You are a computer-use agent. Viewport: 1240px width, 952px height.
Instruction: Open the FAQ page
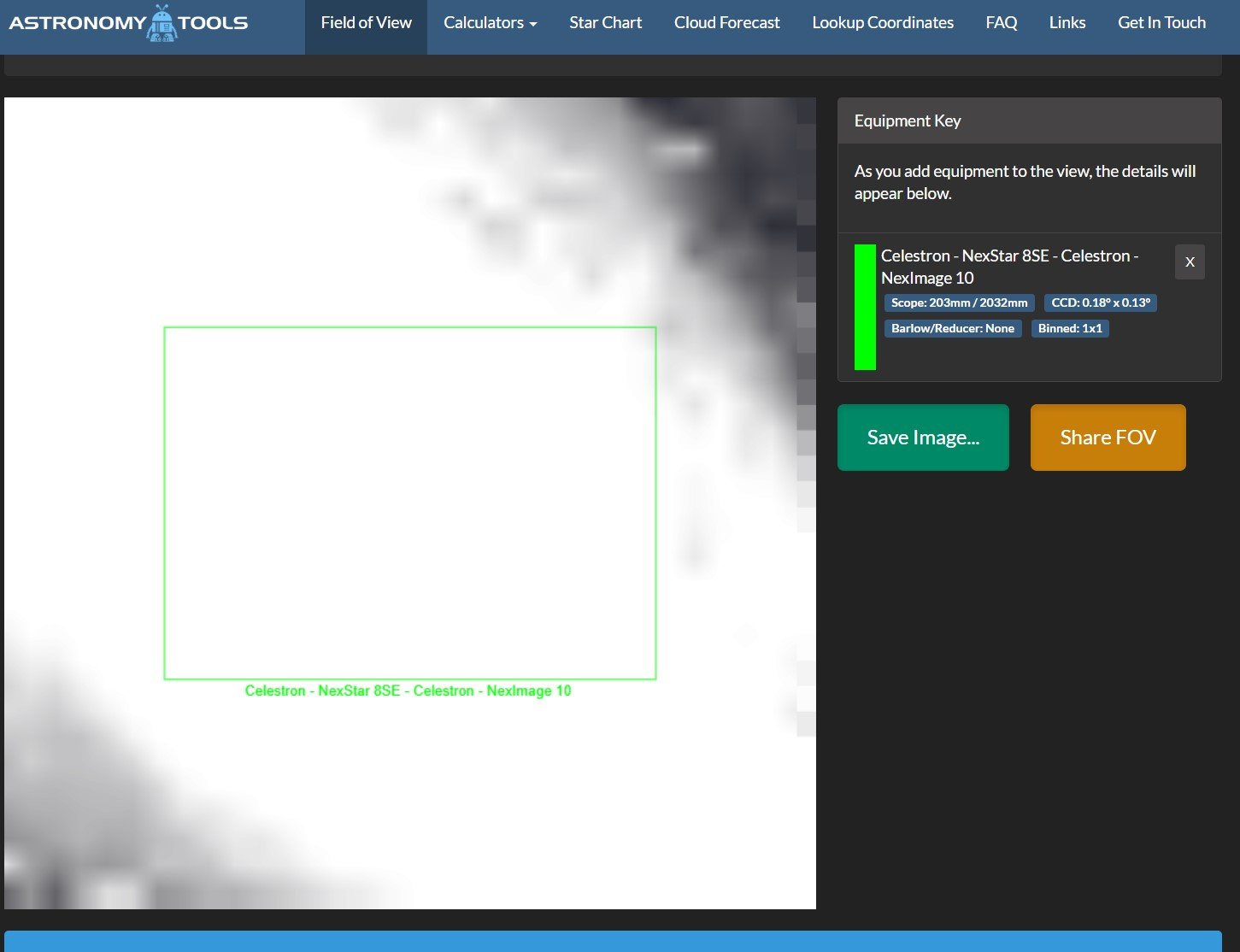[x=1001, y=23]
